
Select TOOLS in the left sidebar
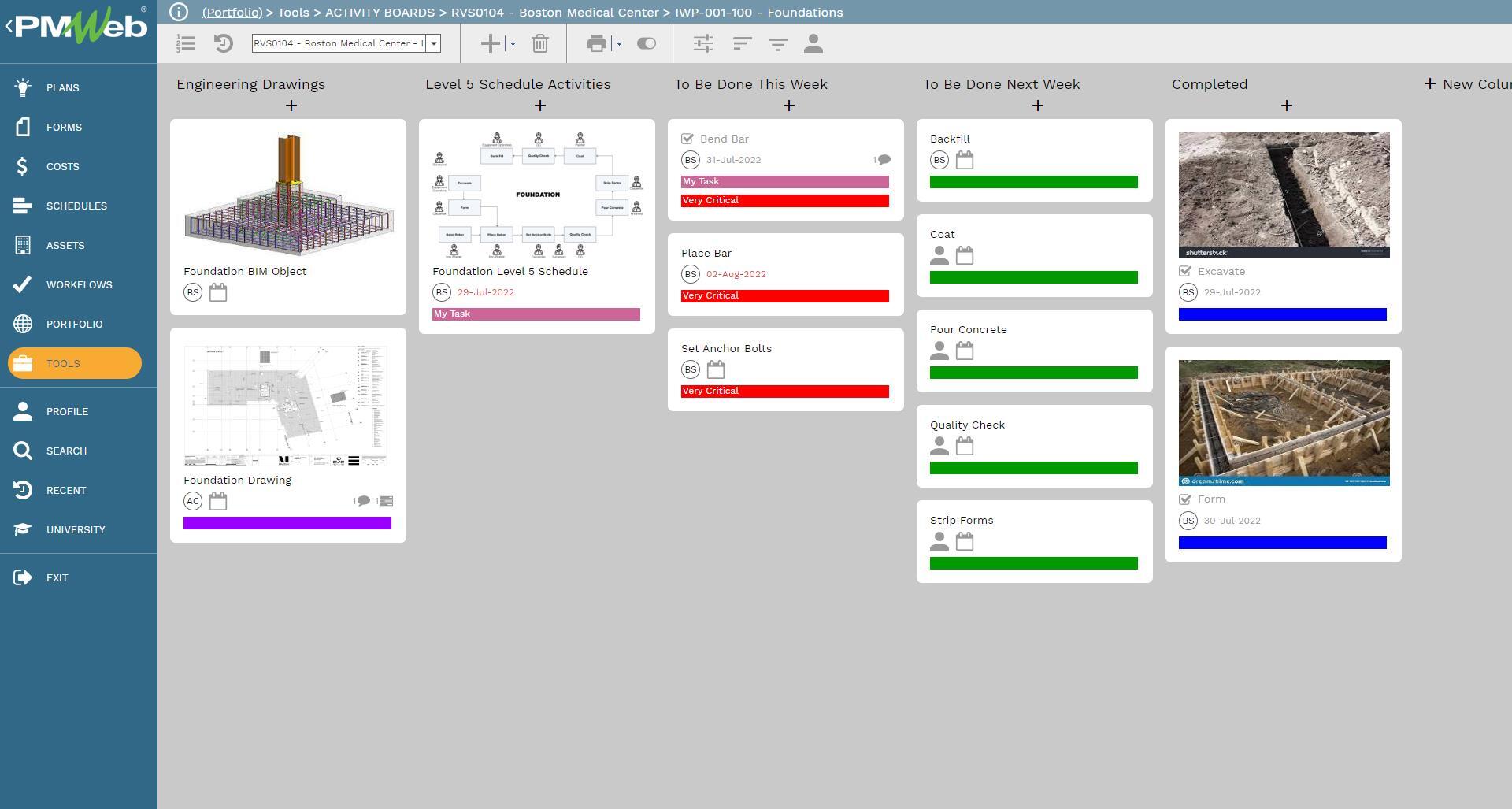(74, 363)
